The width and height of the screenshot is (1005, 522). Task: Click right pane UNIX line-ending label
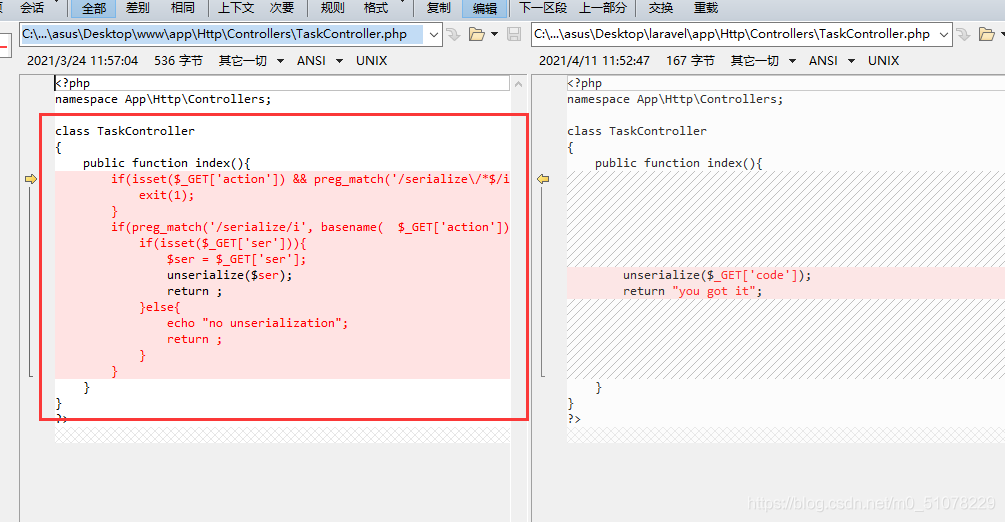(x=883, y=61)
